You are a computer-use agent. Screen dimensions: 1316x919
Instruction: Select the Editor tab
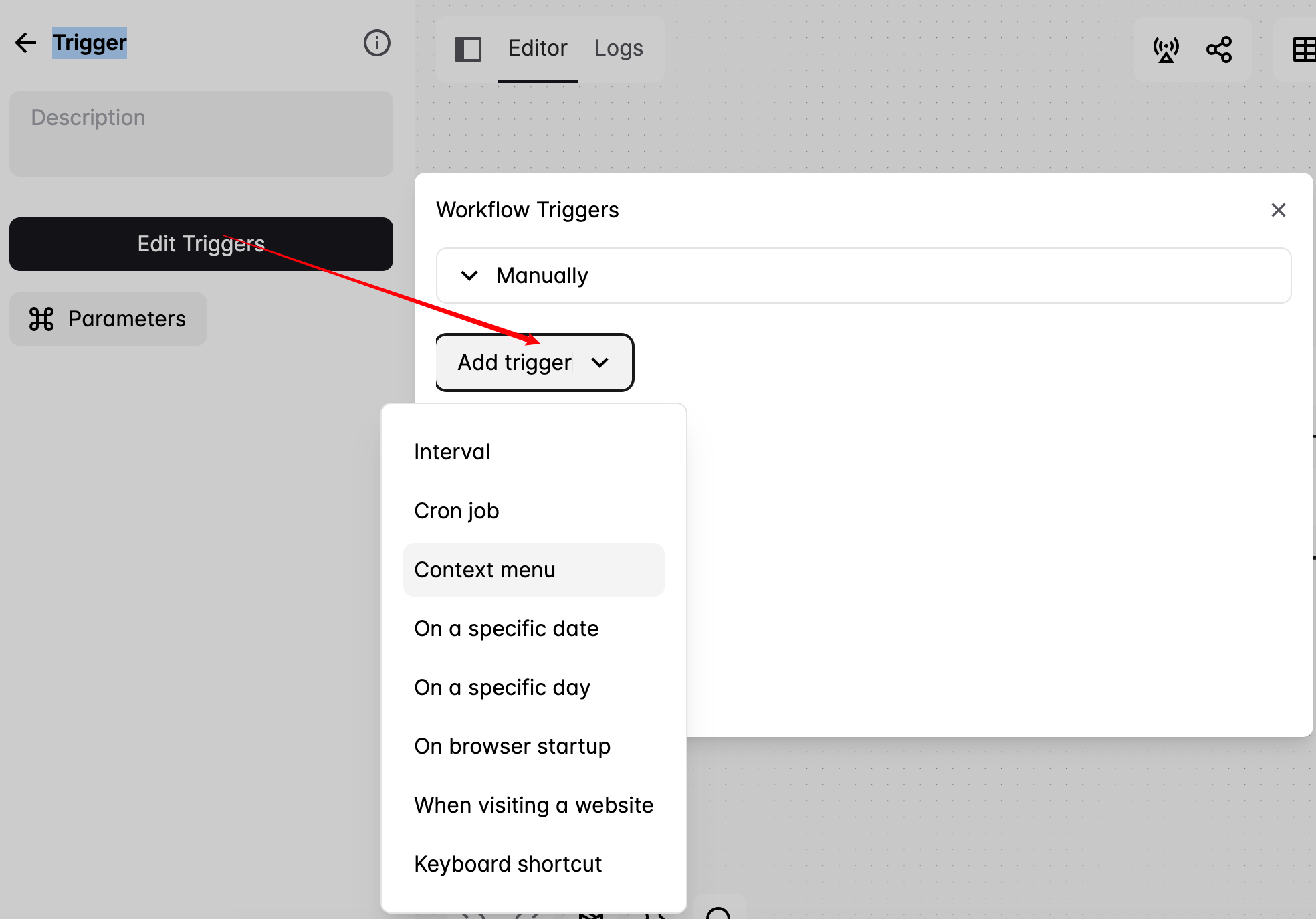[x=538, y=48]
